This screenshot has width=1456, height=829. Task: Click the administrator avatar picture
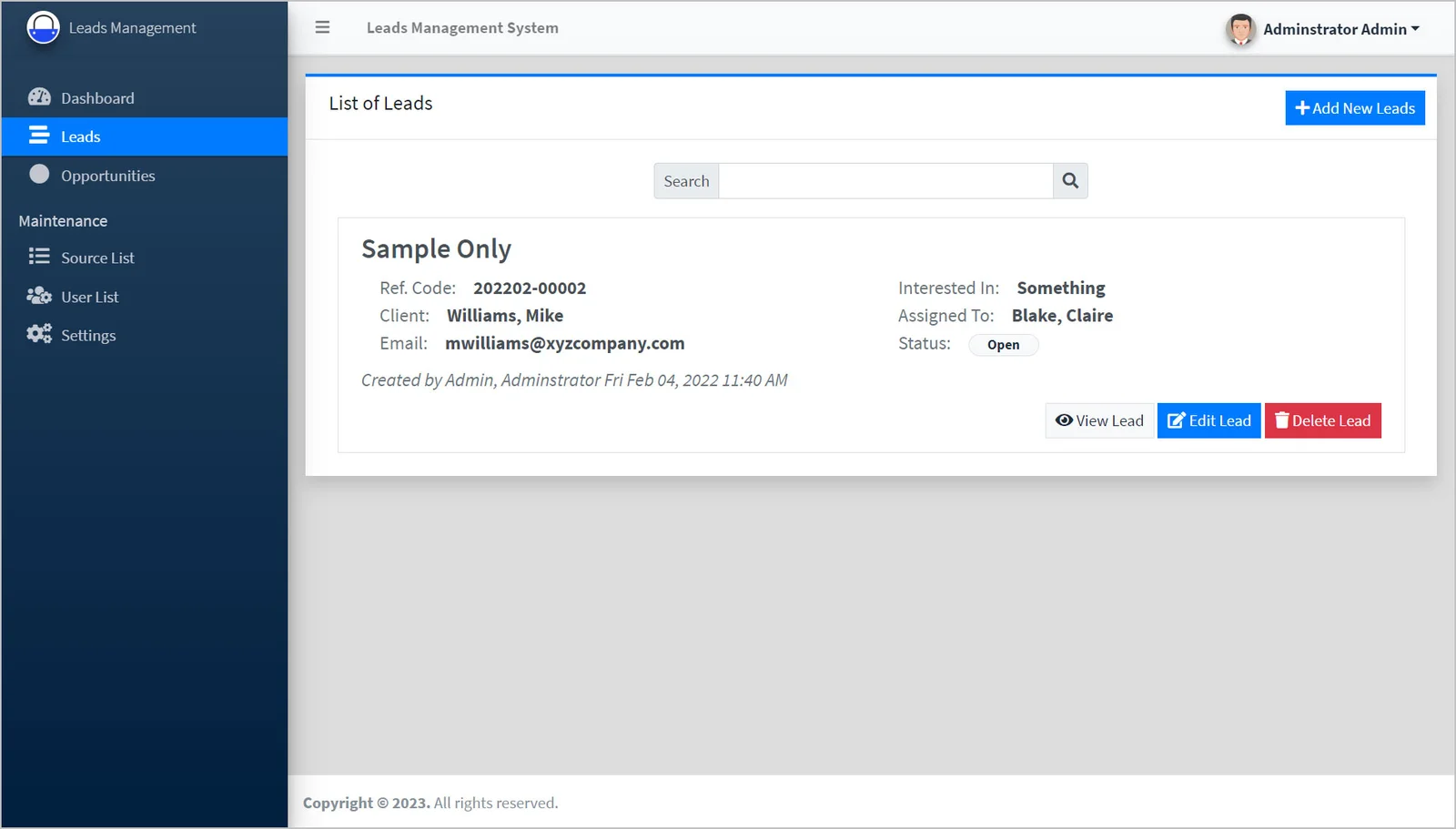pyautogui.click(x=1240, y=29)
